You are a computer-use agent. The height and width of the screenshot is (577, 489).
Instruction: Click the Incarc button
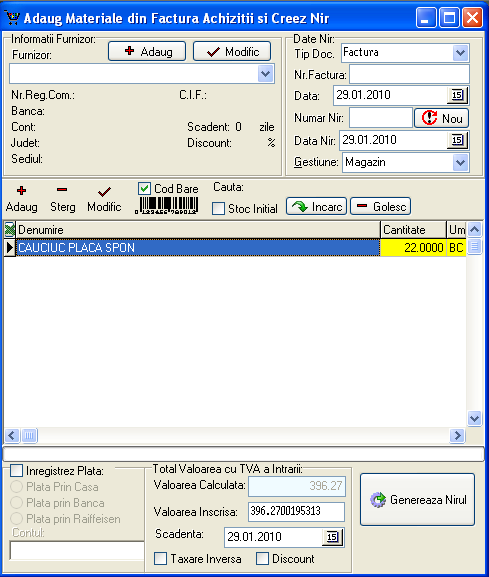pos(316,206)
